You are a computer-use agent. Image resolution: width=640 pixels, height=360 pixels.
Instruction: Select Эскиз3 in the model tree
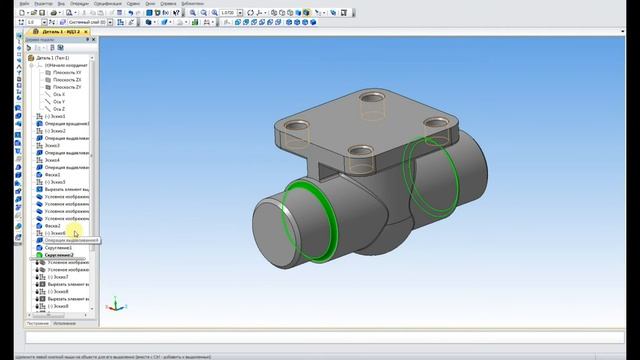[52, 146]
